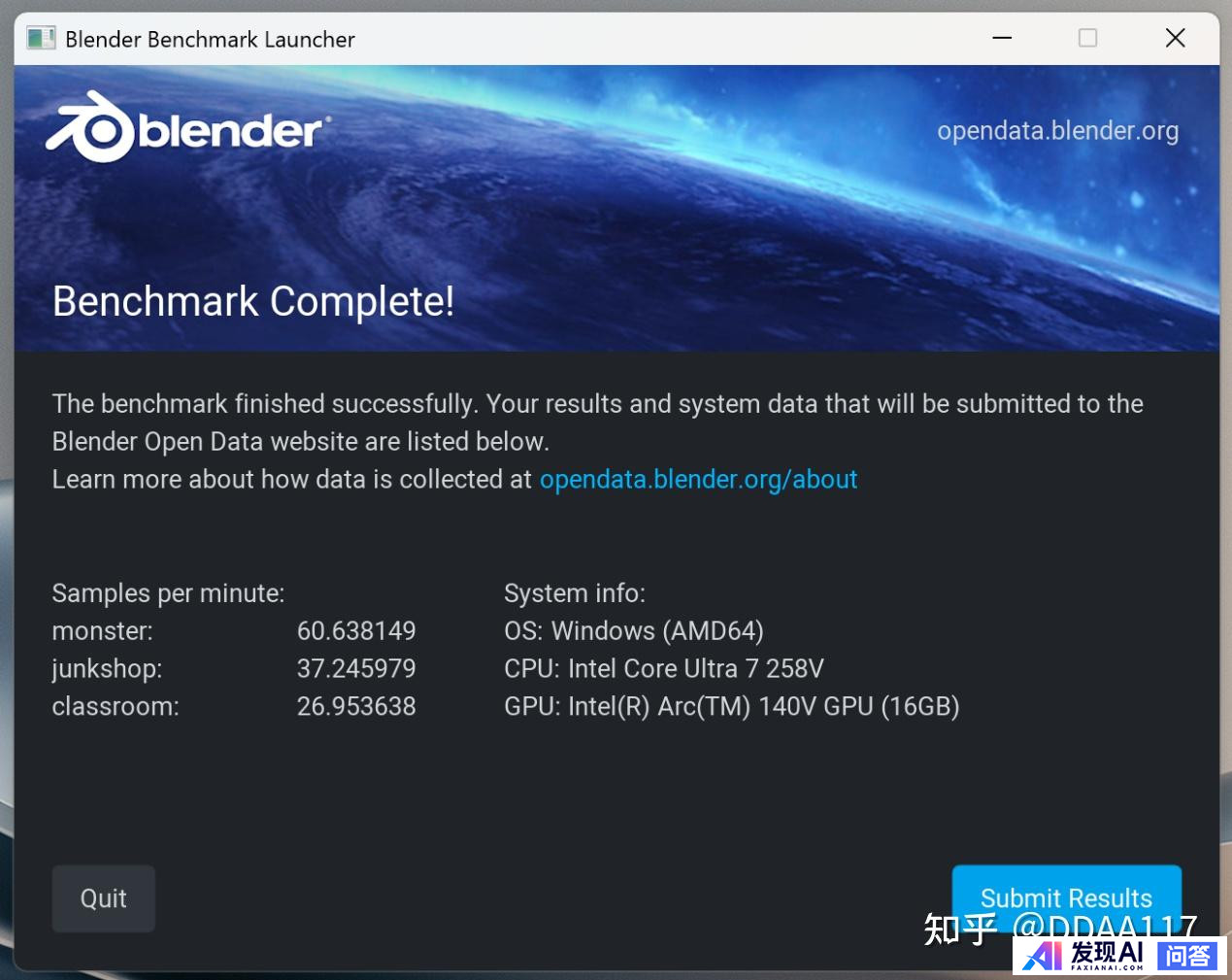The width and height of the screenshot is (1232, 980).
Task: Select the classroom score 26.953638
Action: click(x=356, y=707)
